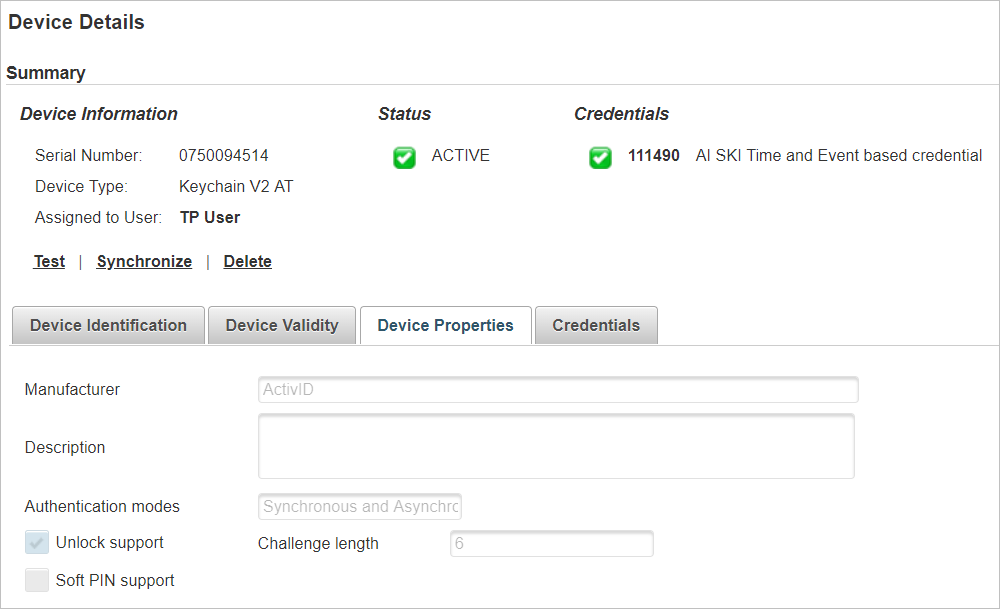Click the Device Information heading

[x=99, y=114]
